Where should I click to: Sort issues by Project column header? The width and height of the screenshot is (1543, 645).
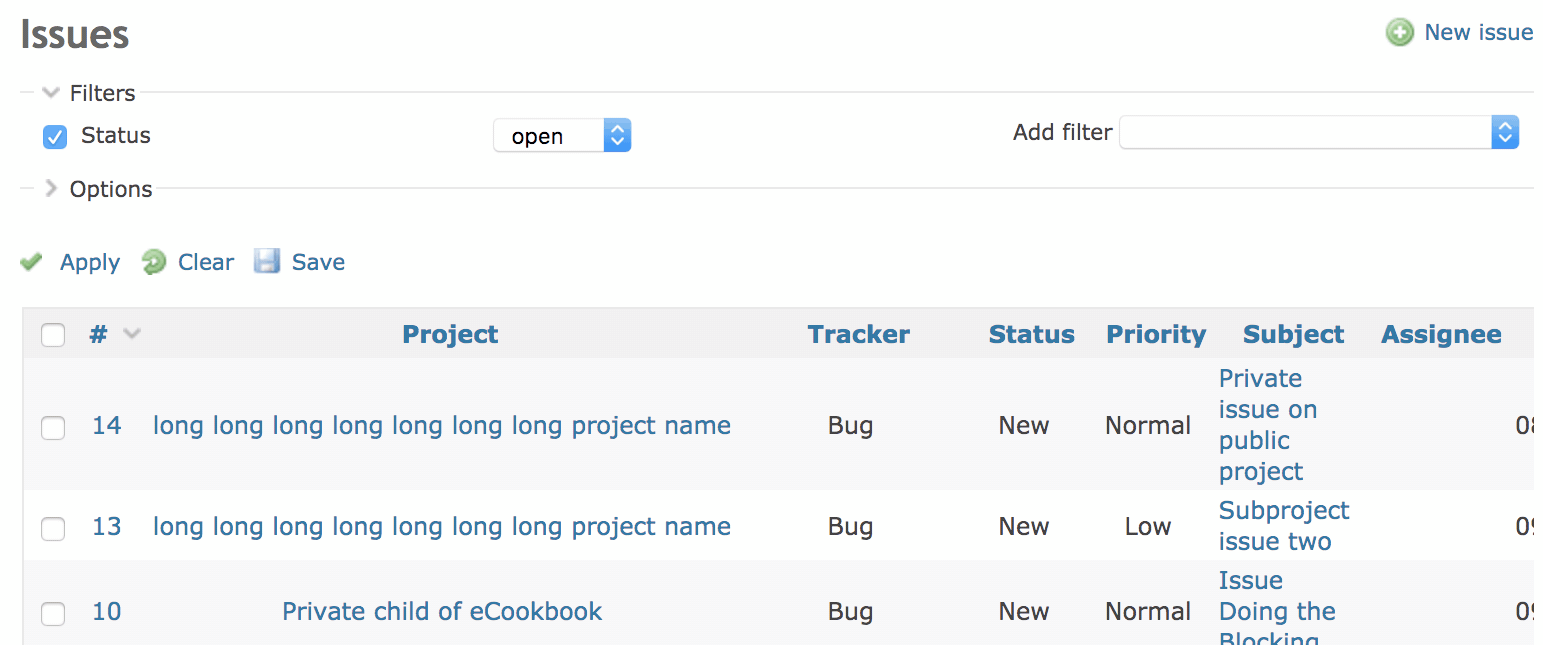click(450, 334)
